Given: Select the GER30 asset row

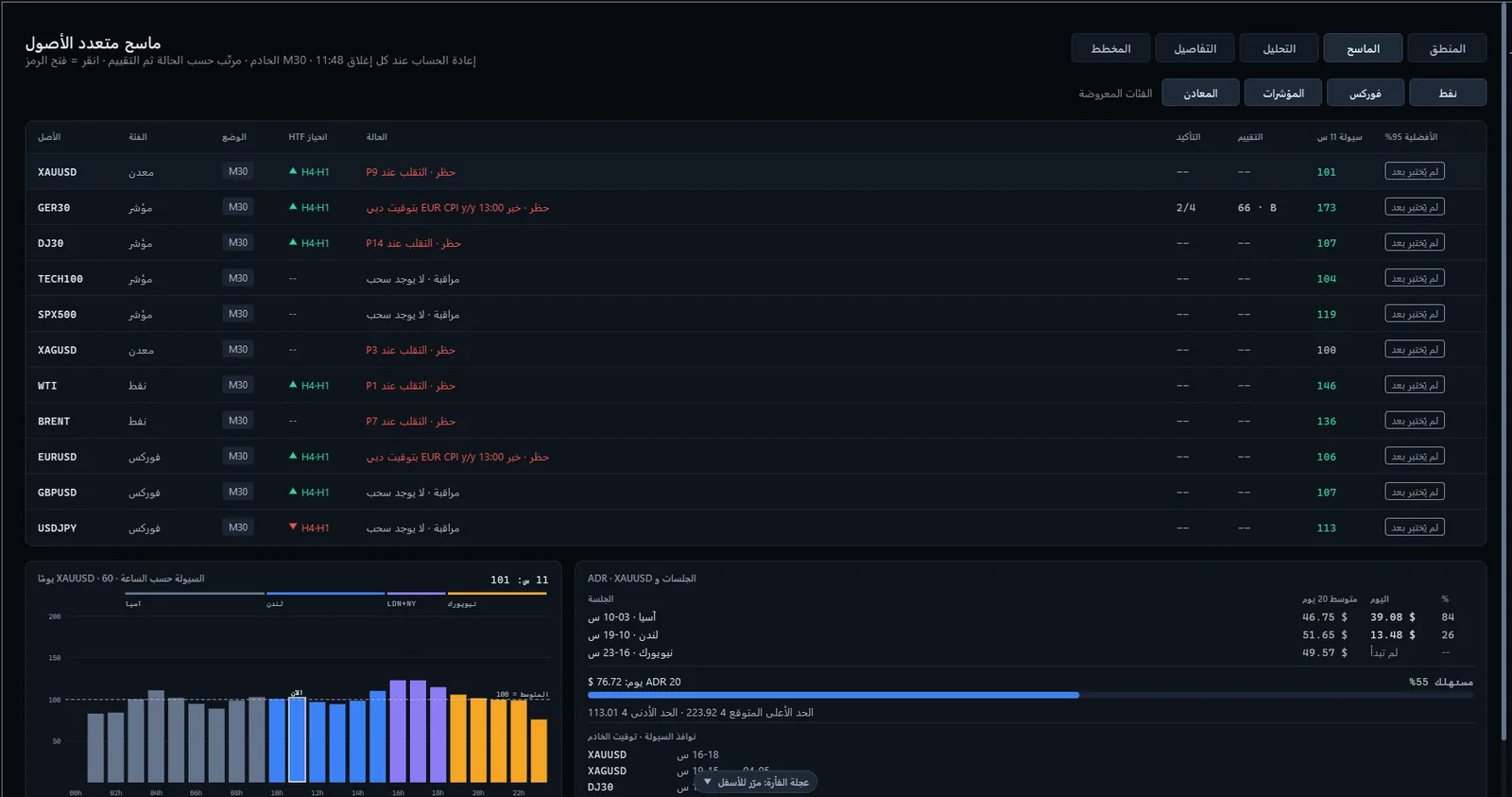Looking at the screenshot, I should click(x=756, y=207).
